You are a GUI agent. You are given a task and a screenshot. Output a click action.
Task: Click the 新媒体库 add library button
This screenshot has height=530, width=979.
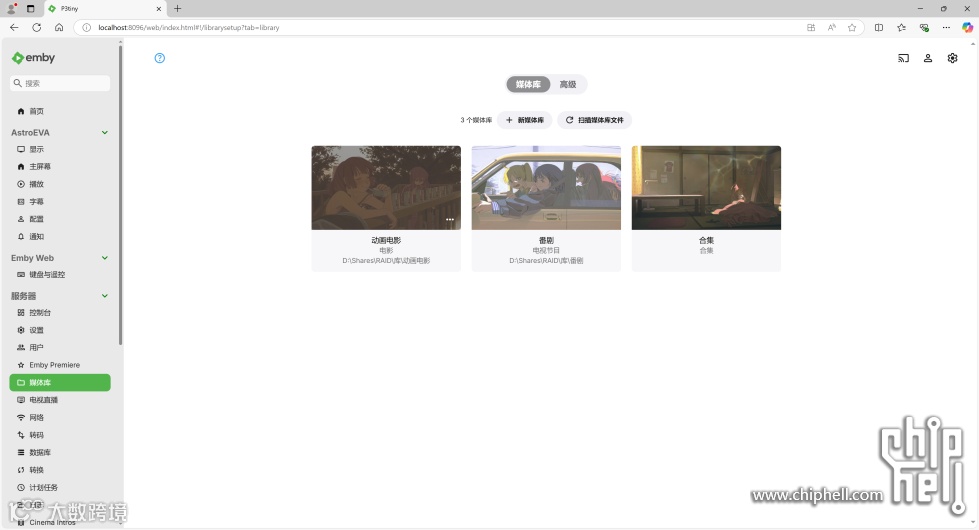[524, 120]
